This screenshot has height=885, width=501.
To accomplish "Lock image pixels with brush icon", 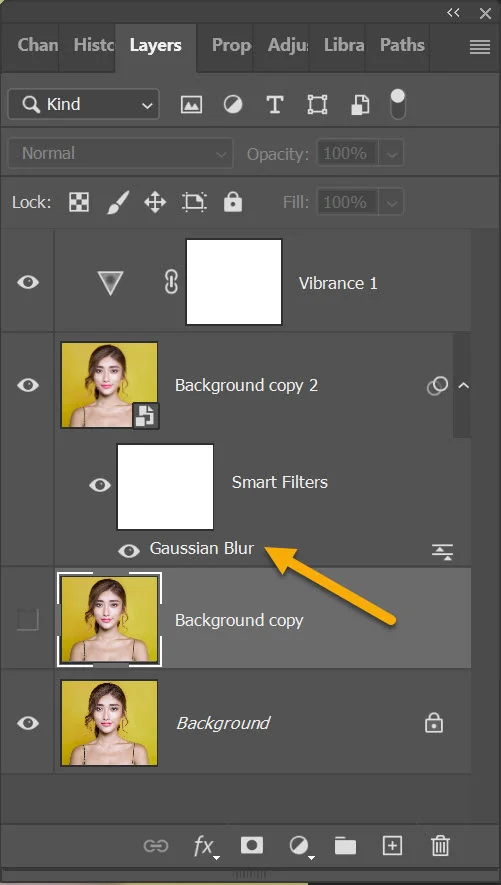I will (x=118, y=201).
